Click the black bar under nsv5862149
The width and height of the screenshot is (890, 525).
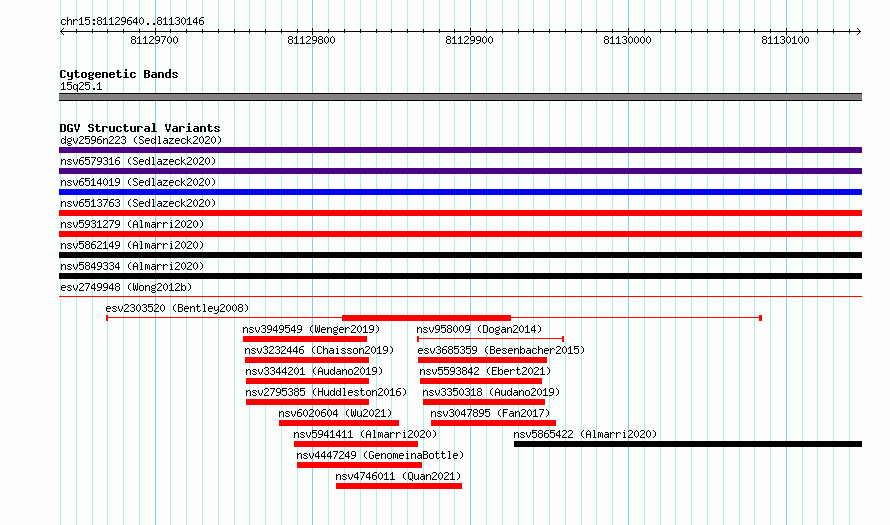pos(460,255)
